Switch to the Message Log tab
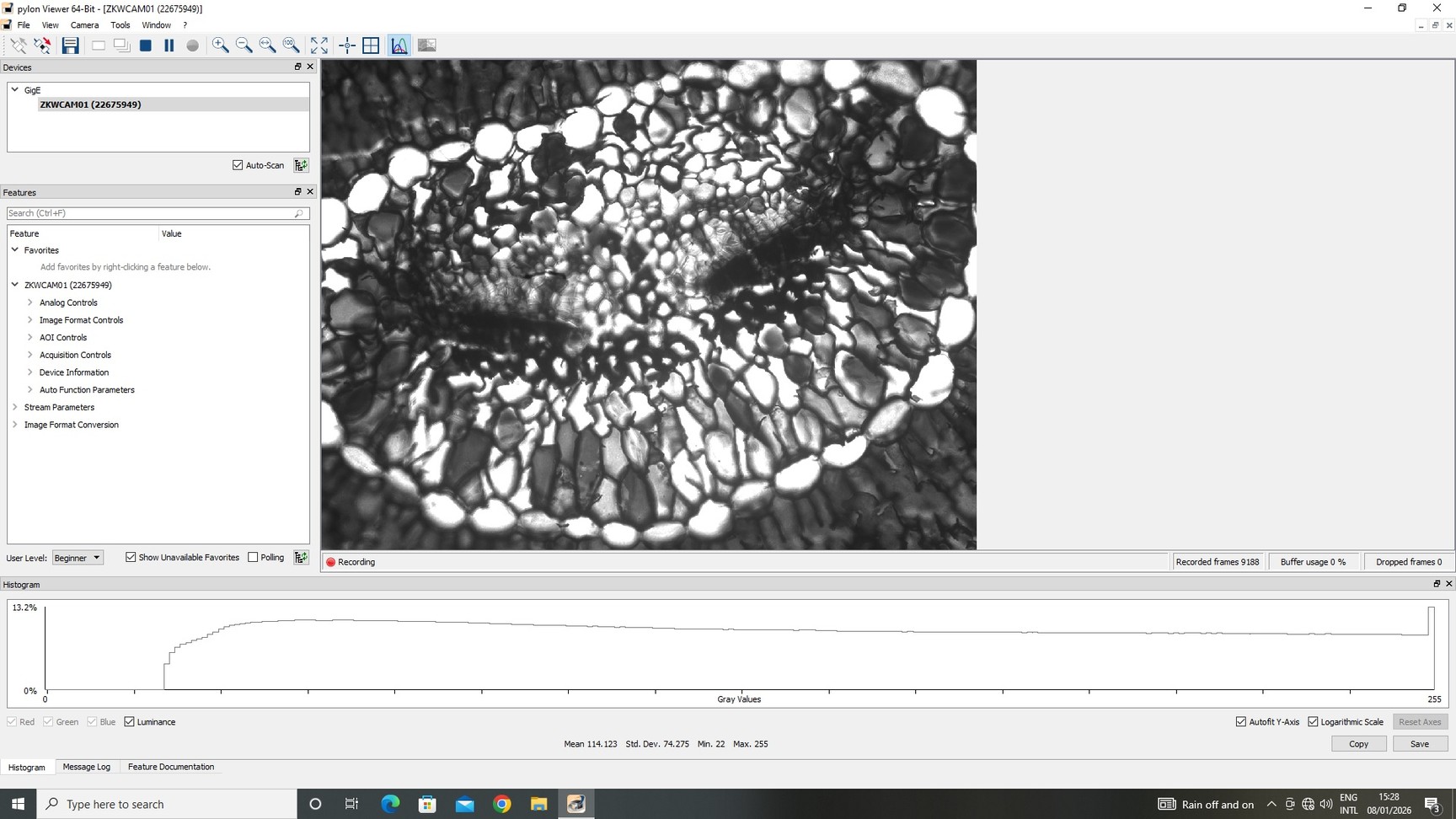Screen dimensions: 1456x819 (x=87, y=767)
